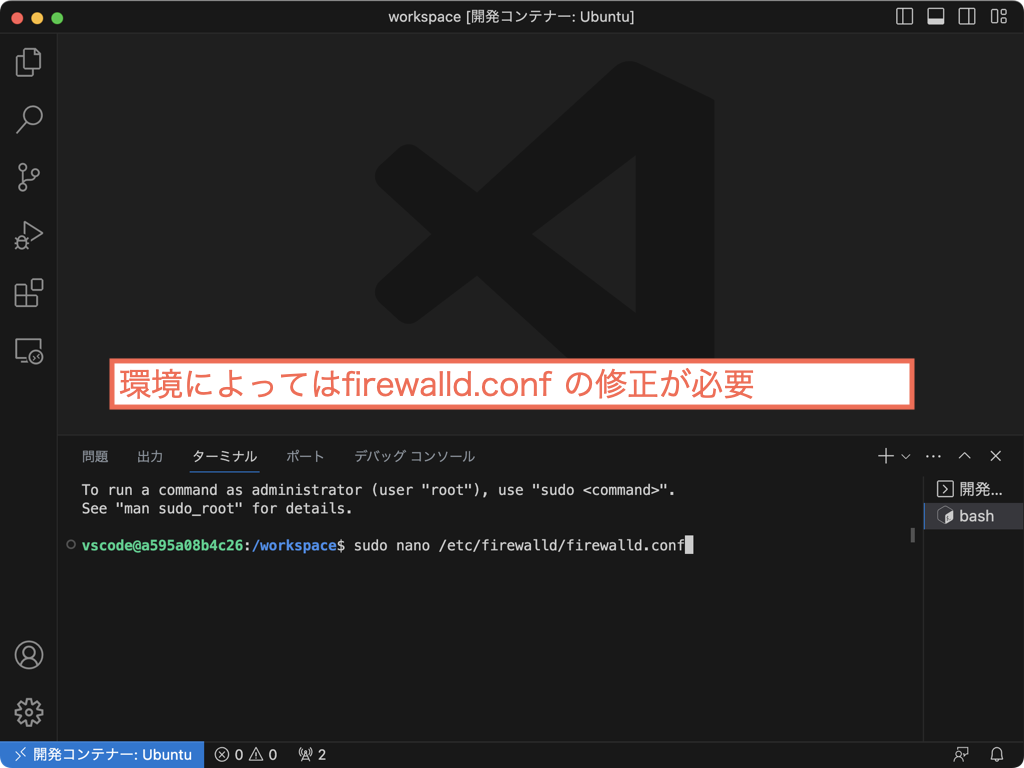Toggle the primary side bar layout button

904,16
